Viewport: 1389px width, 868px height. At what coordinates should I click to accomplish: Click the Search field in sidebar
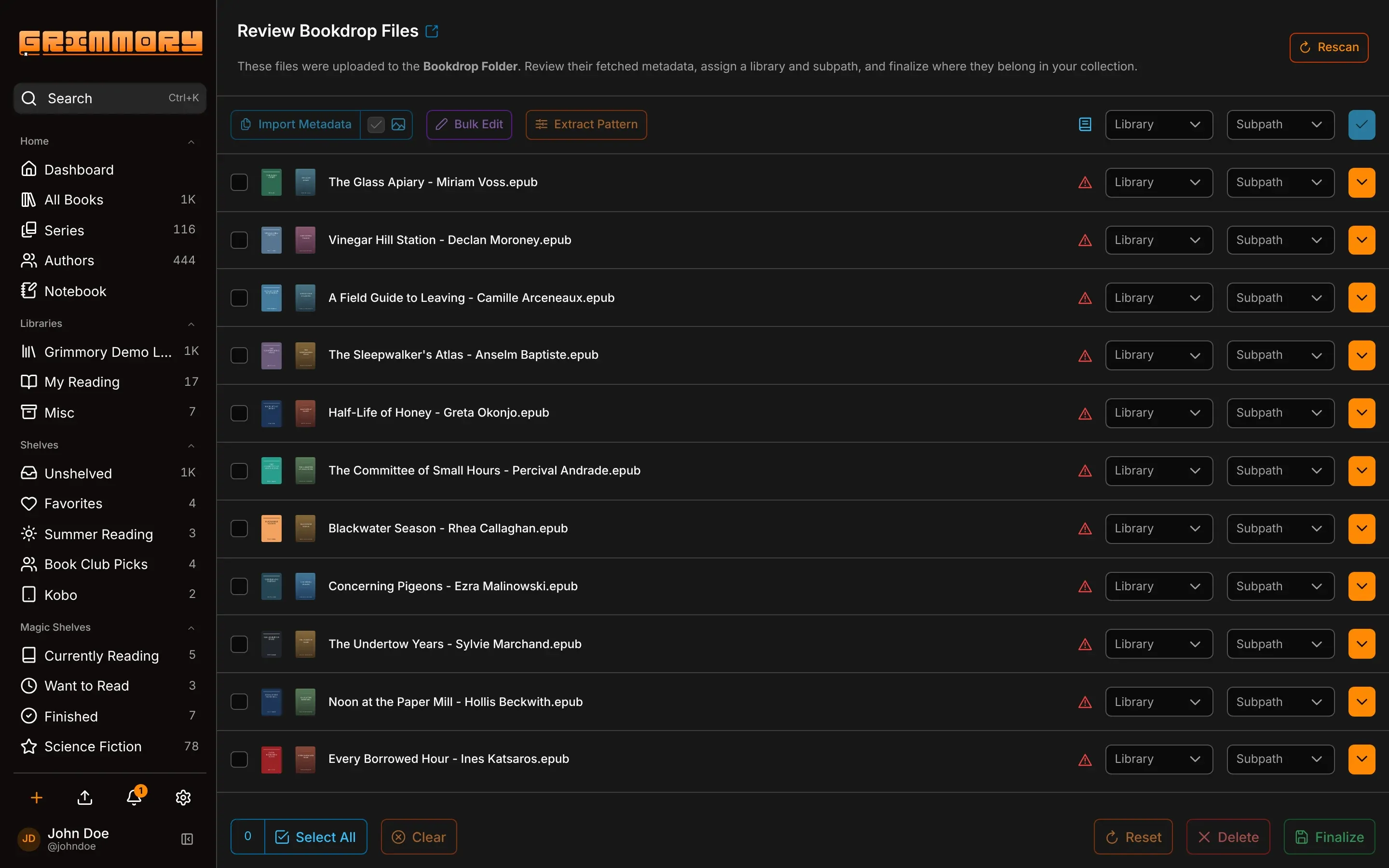(109, 98)
